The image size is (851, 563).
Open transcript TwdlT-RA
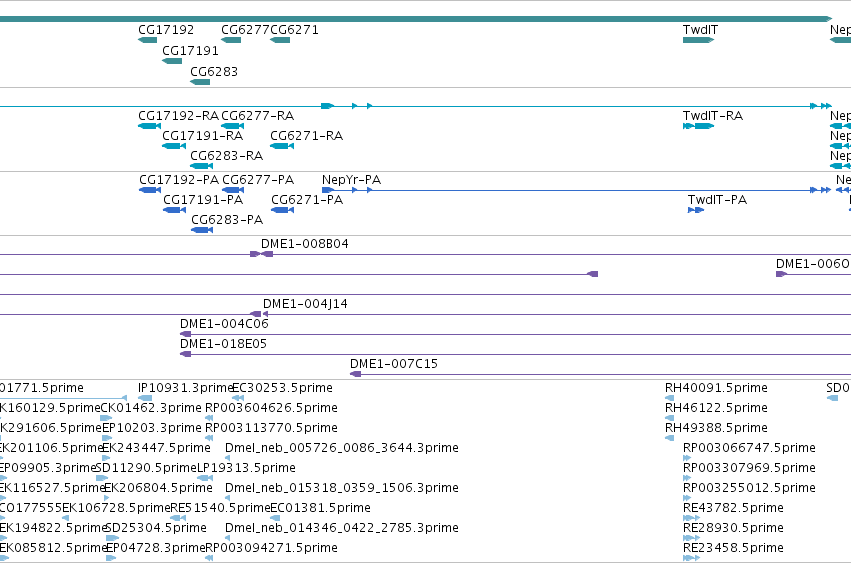click(713, 116)
